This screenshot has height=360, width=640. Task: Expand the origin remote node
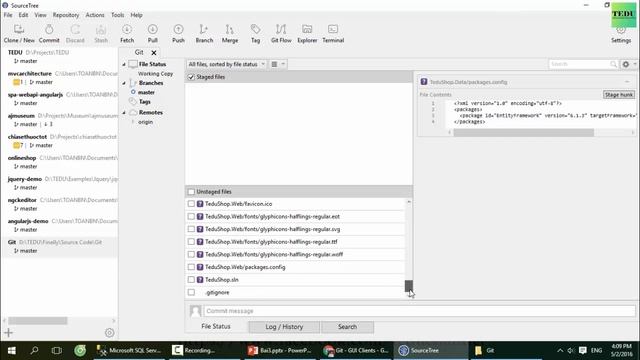133,122
